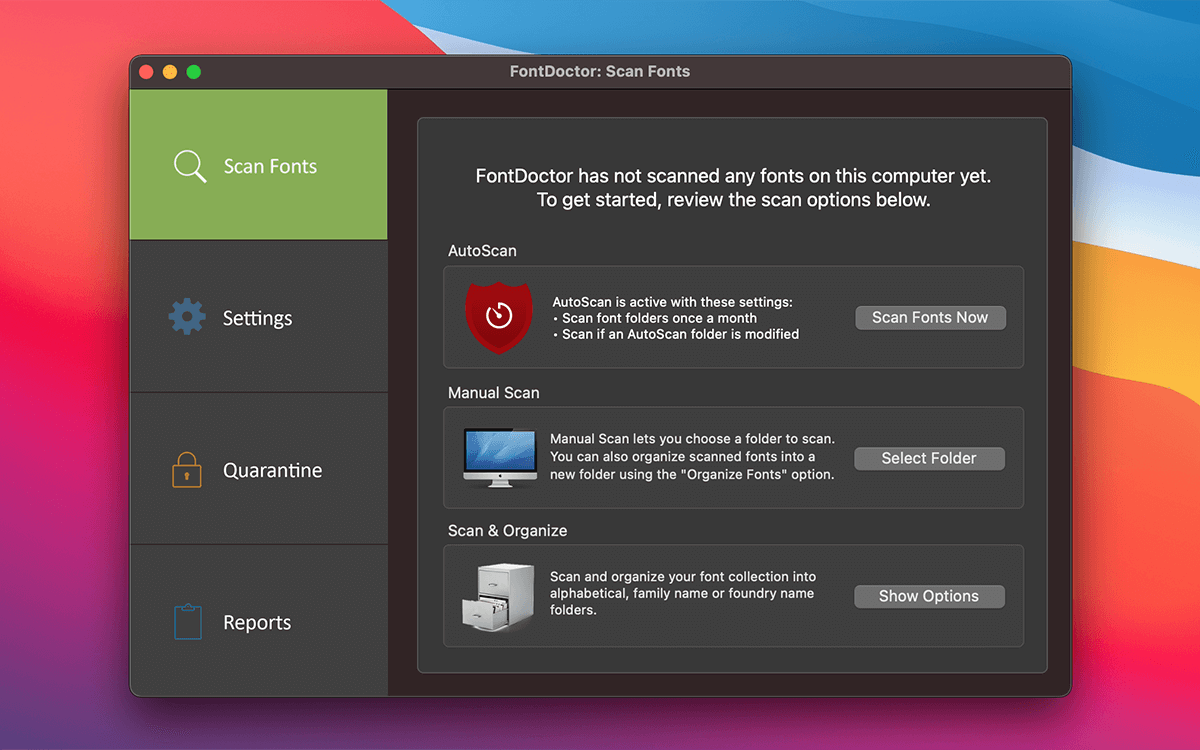The image size is (1200, 750).
Task: Click the file cabinet Scan & Organize icon
Action: click(497, 597)
